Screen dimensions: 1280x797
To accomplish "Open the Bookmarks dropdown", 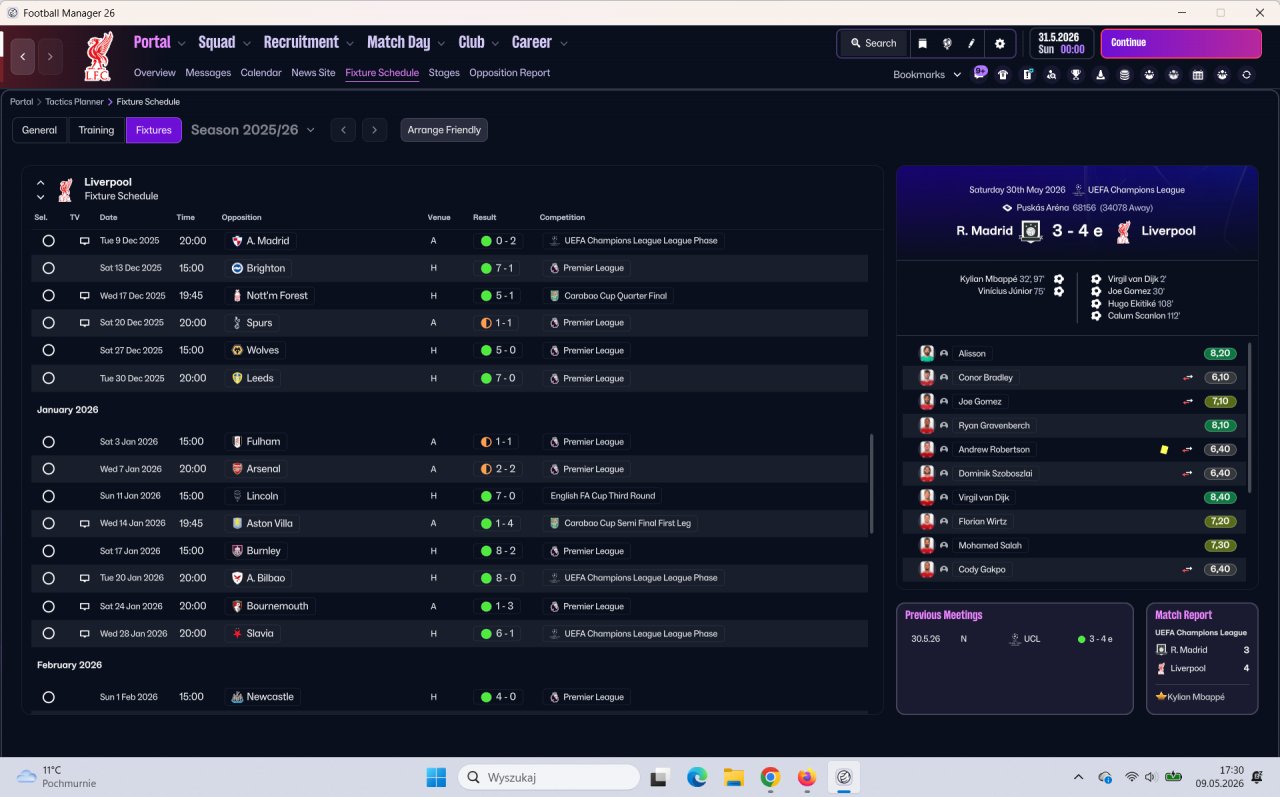I will click(x=927, y=74).
